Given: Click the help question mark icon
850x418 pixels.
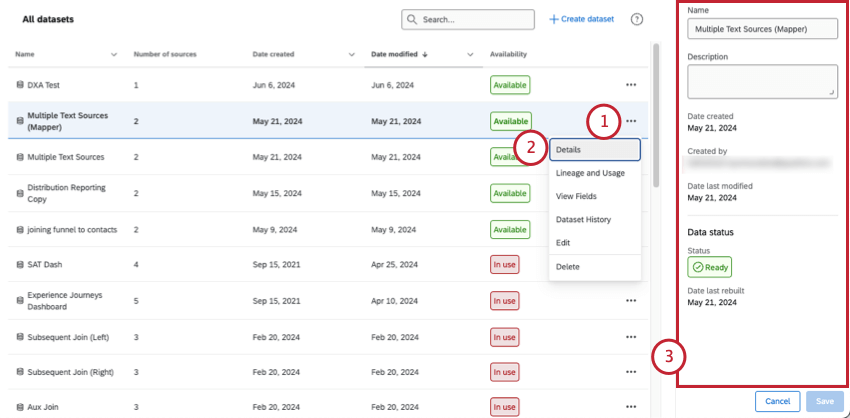Looking at the screenshot, I should coord(637,19).
